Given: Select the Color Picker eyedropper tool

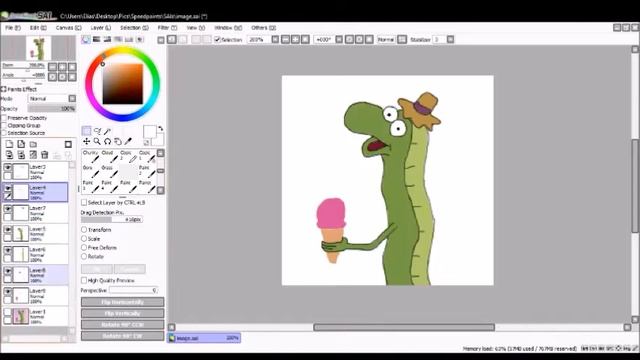Looking at the screenshot, I should tap(128, 141).
